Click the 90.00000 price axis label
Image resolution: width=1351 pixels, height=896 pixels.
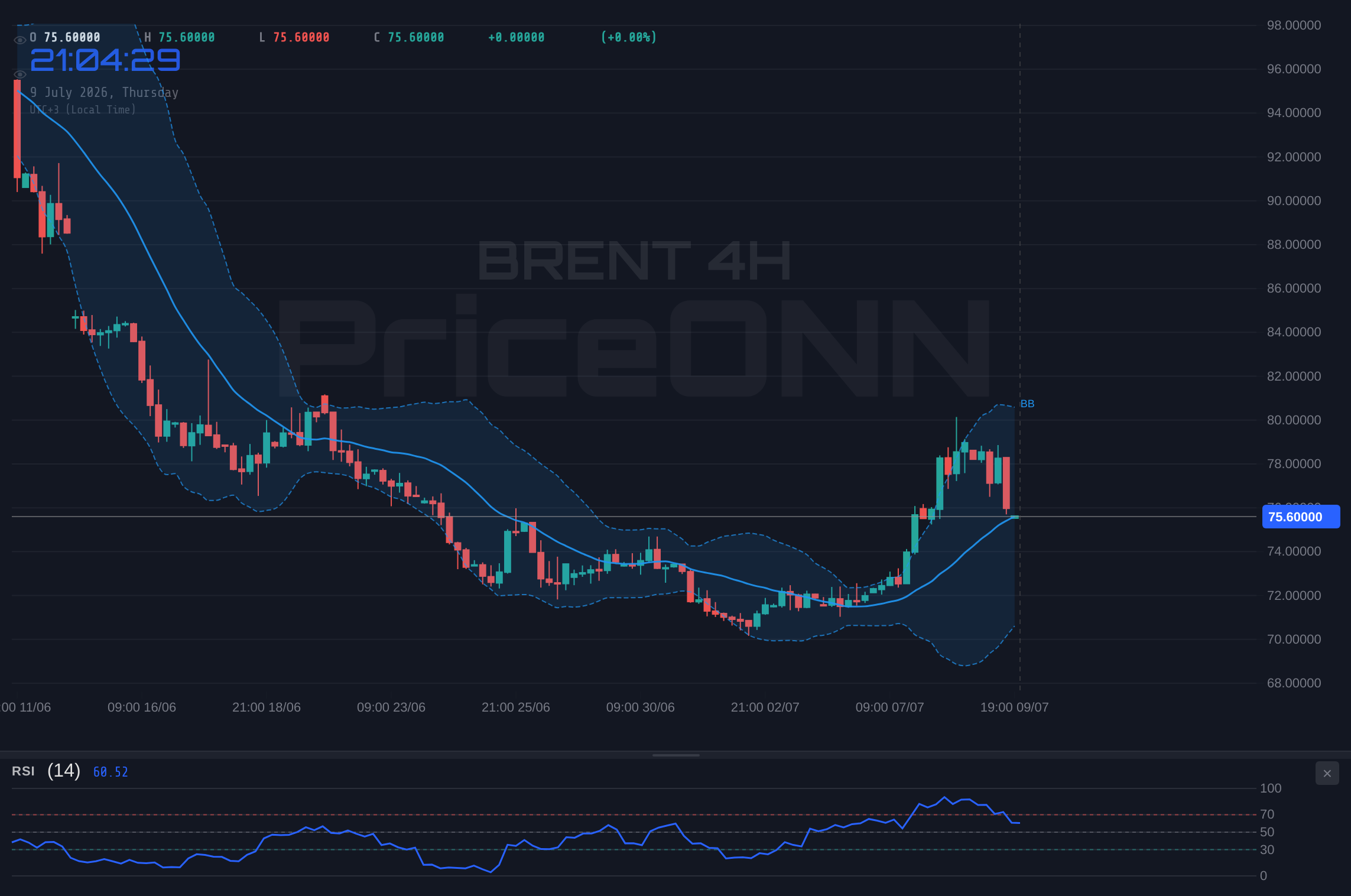[x=1294, y=201]
